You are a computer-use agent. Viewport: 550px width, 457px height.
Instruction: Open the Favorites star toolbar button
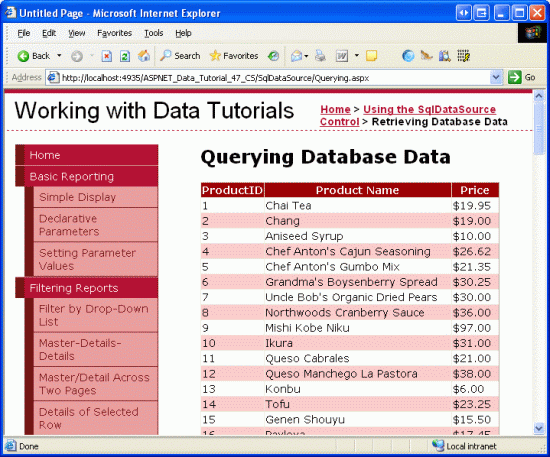click(x=234, y=56)
